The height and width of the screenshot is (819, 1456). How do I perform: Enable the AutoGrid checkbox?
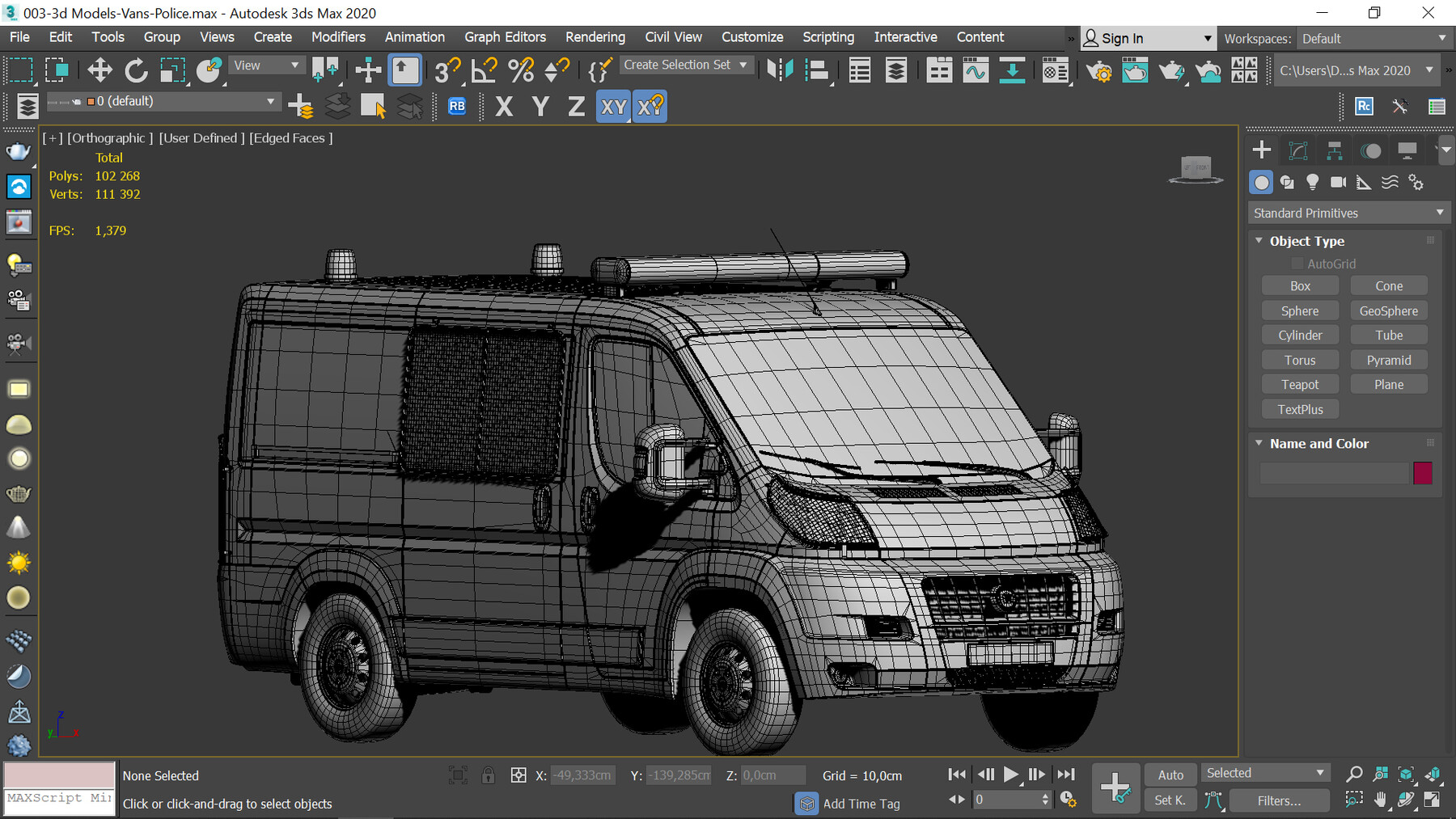(1297, 264)
